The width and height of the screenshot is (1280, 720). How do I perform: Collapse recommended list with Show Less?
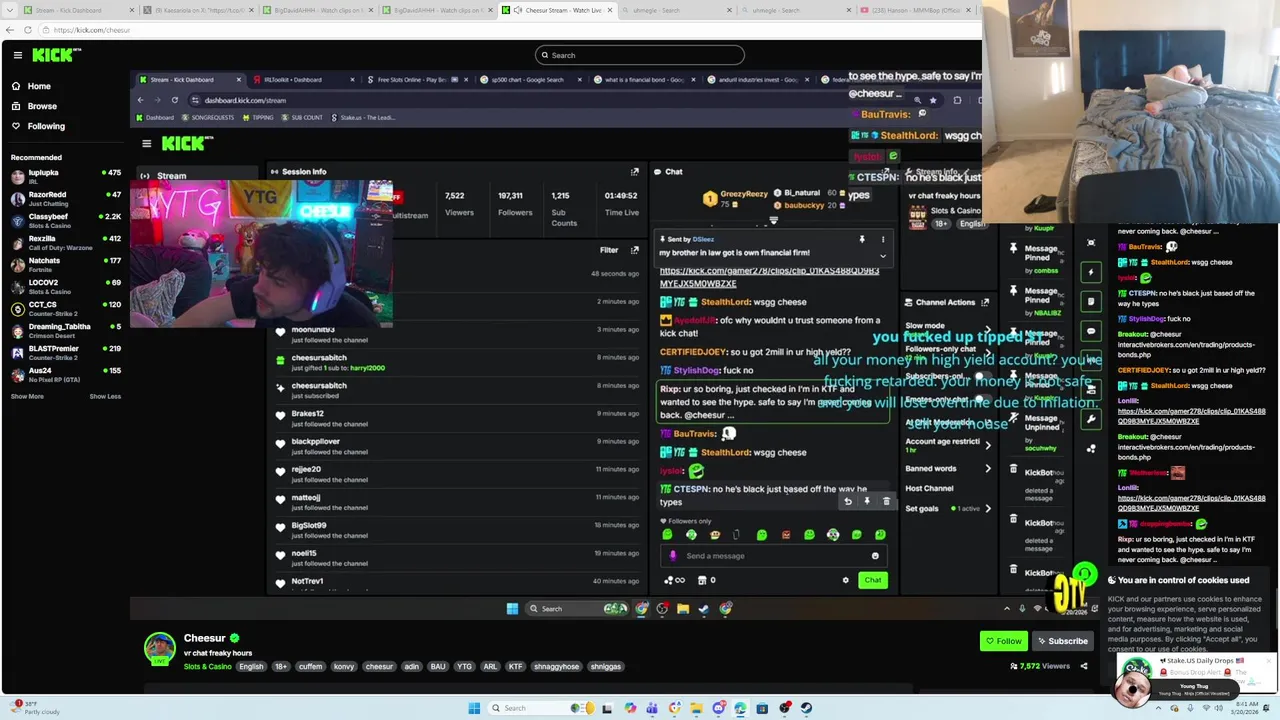(x=105, y=396)
